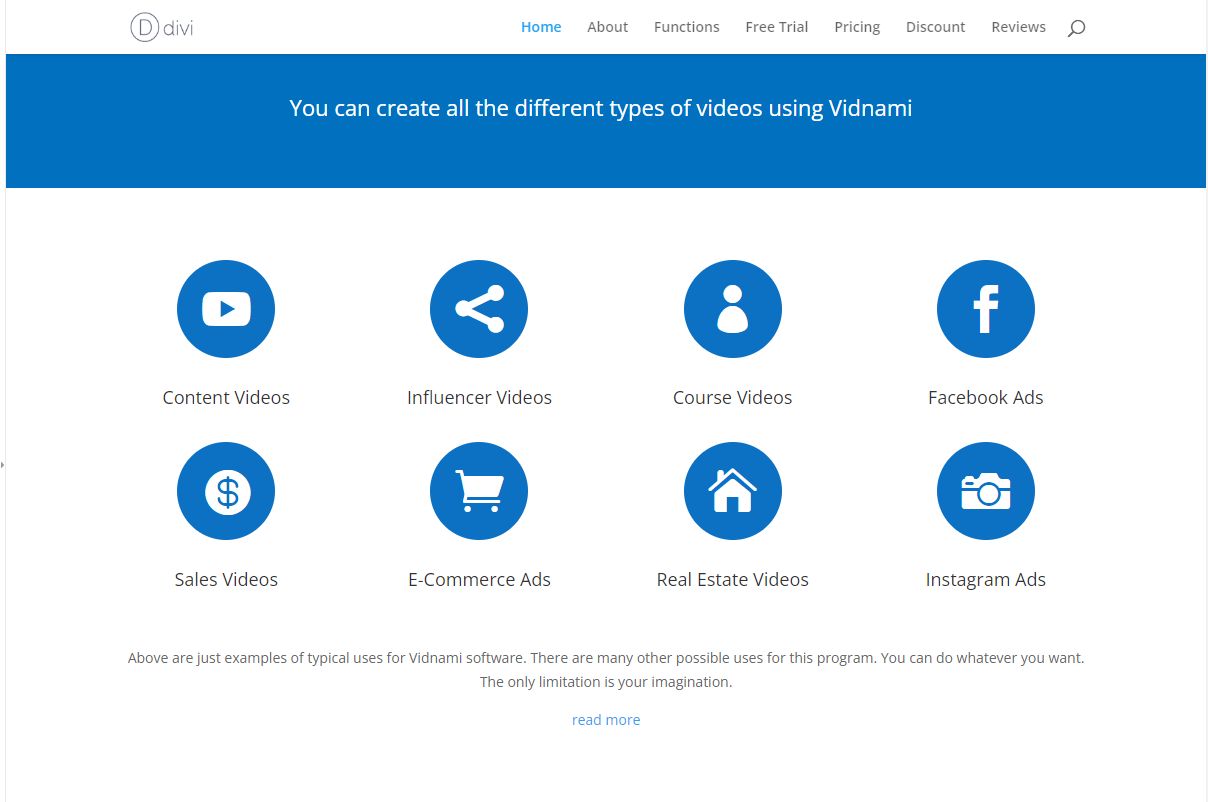Navigate to Functions in the menu
Viewport: 1208px width, 802px height.
tap(687, 27)
